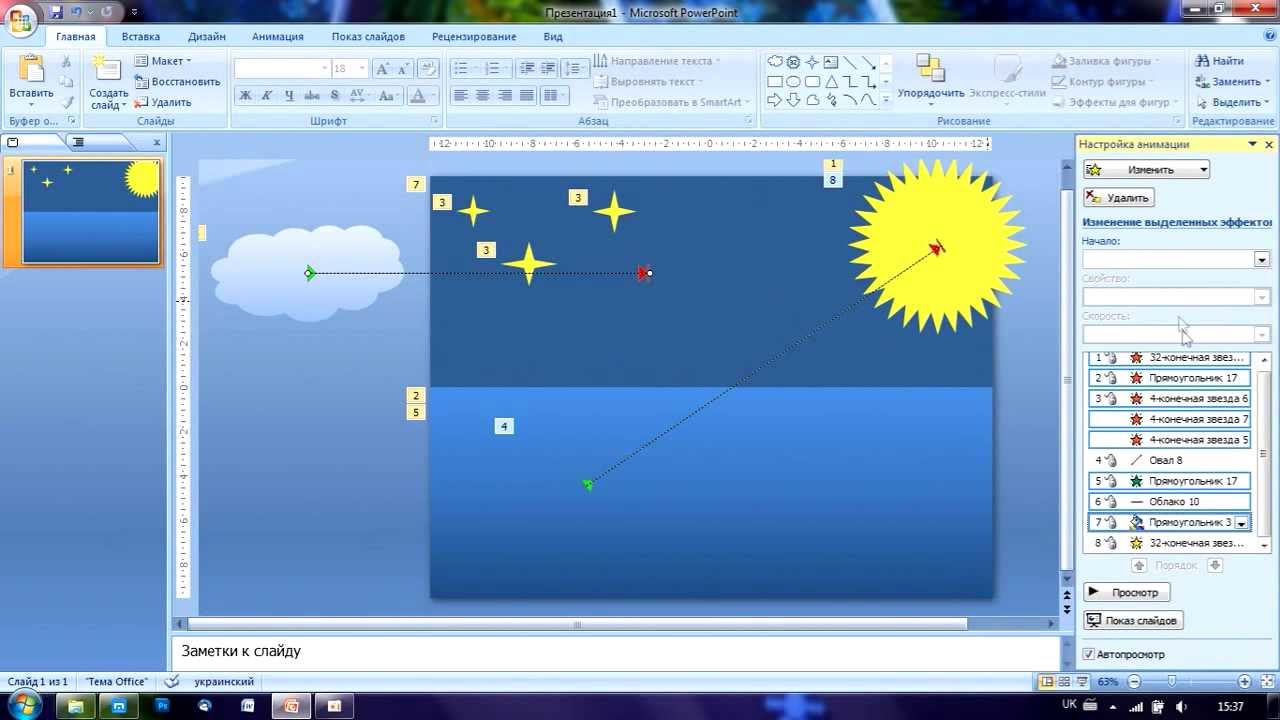Open the font color dropdown
Screen dimensions: 1280x720
[433, 96]
